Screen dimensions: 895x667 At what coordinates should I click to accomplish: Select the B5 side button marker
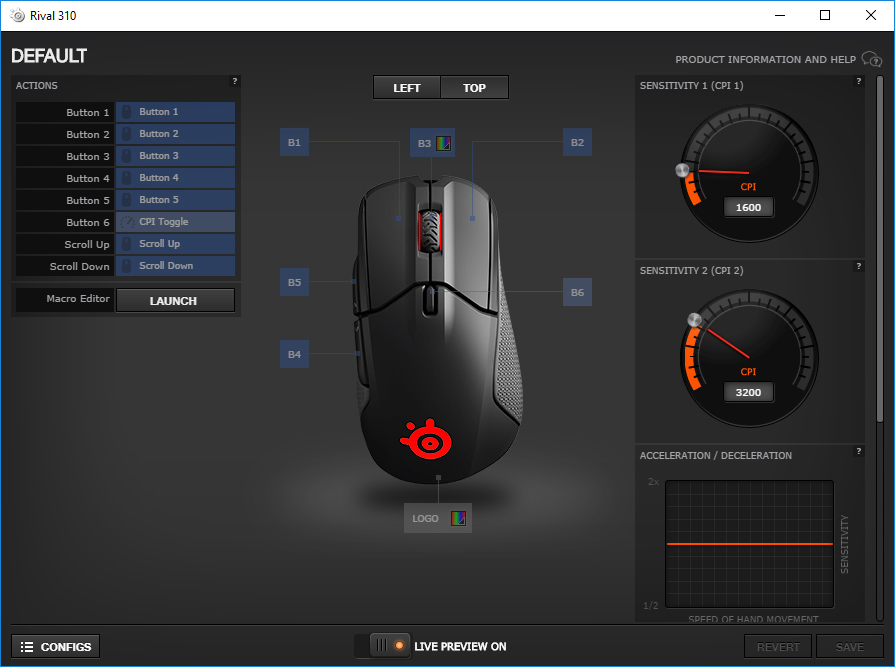(x=294, y=282)
